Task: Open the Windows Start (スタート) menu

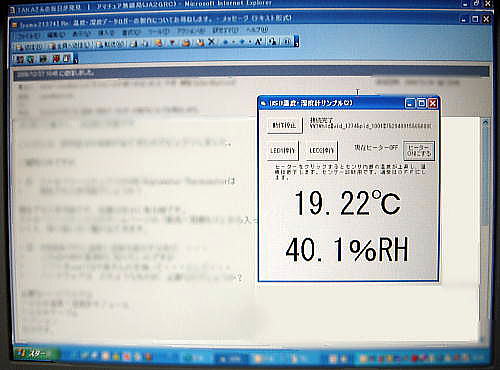Action: (36, 353)
